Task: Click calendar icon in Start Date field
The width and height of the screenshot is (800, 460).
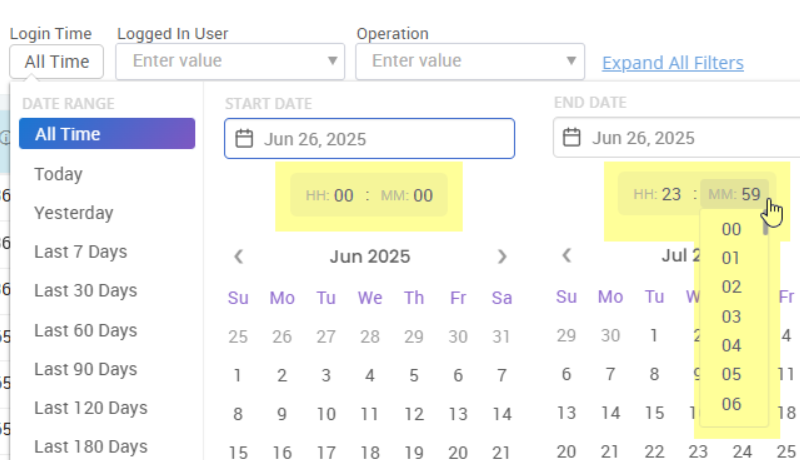Action: [244, 139]
